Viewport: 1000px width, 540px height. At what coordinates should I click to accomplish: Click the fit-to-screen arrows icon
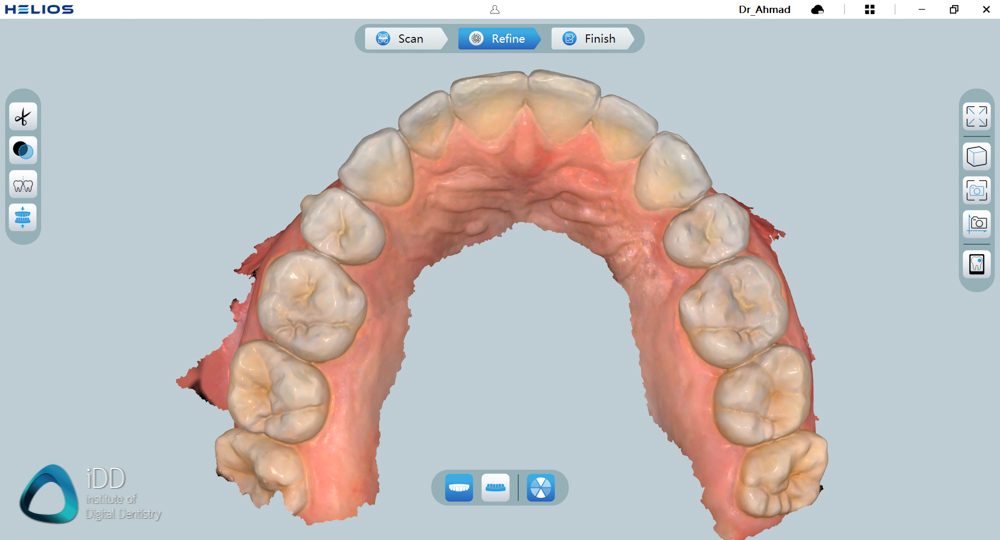976,116
